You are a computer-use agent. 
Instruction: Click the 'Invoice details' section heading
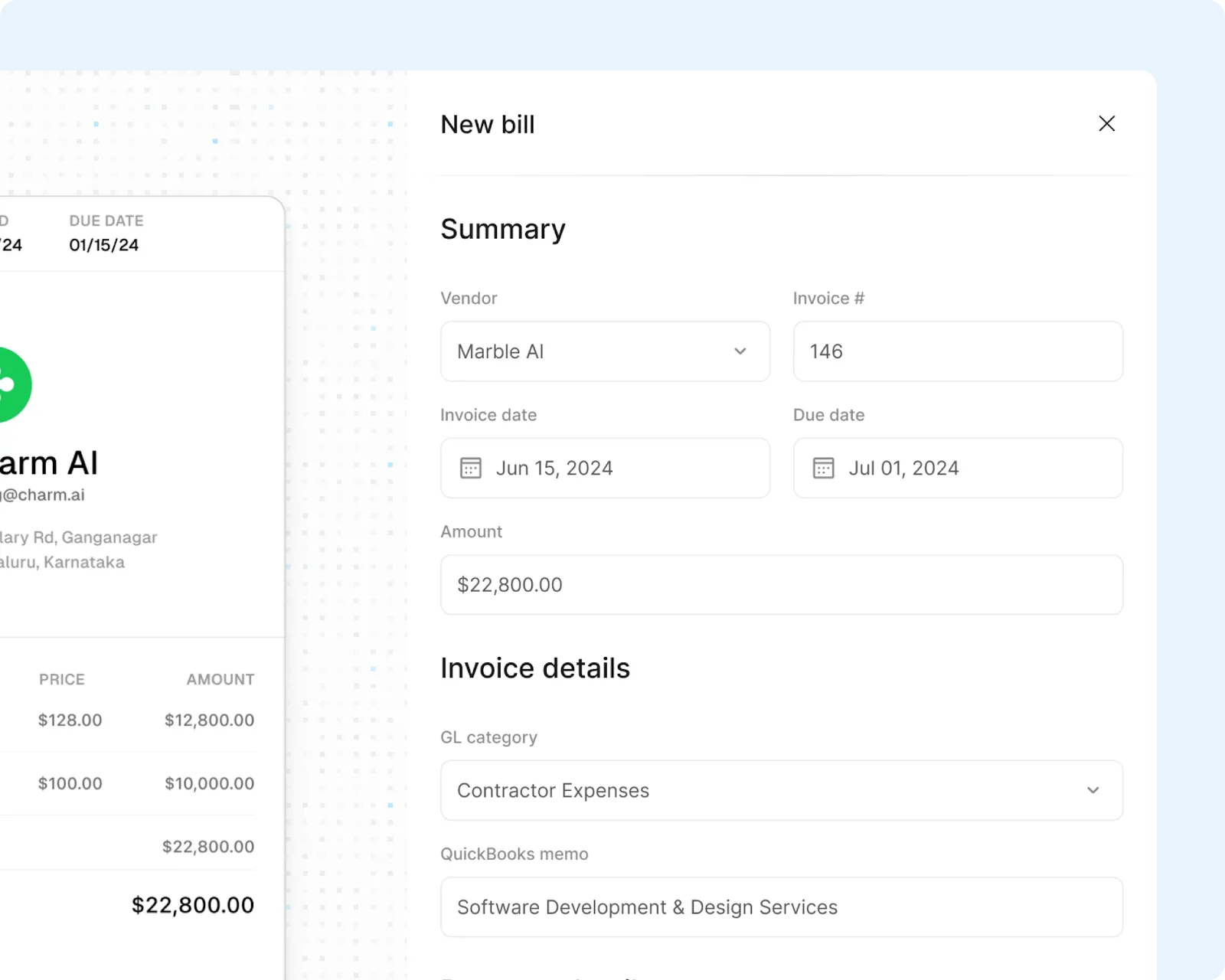pyautogui.click(x=535, y=668)
